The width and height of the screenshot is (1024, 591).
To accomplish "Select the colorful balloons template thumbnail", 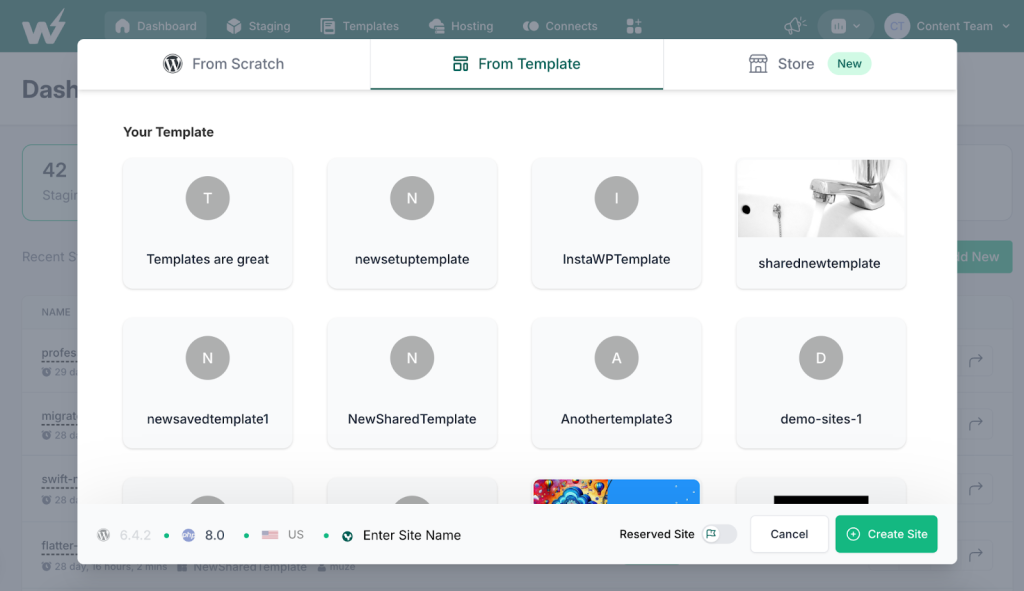I will pos(616,492).
